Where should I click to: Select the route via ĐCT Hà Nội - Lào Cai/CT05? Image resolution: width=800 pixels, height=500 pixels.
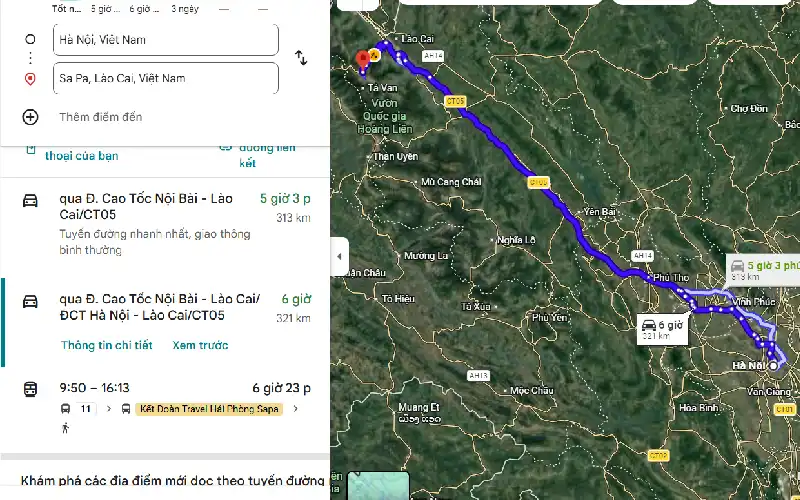point(165,321)
